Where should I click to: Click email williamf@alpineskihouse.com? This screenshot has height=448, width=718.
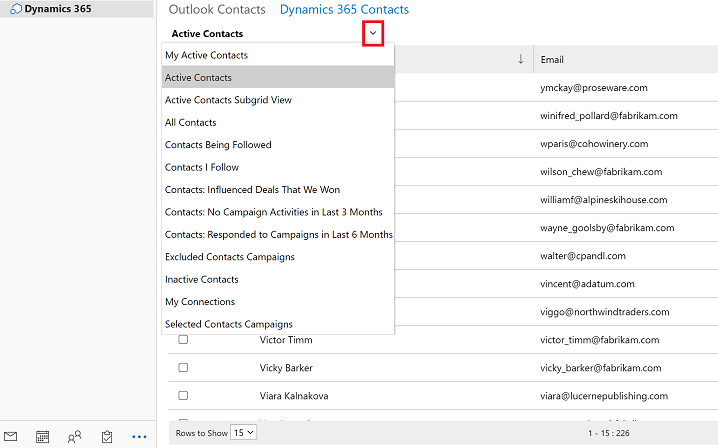point(604,200)
